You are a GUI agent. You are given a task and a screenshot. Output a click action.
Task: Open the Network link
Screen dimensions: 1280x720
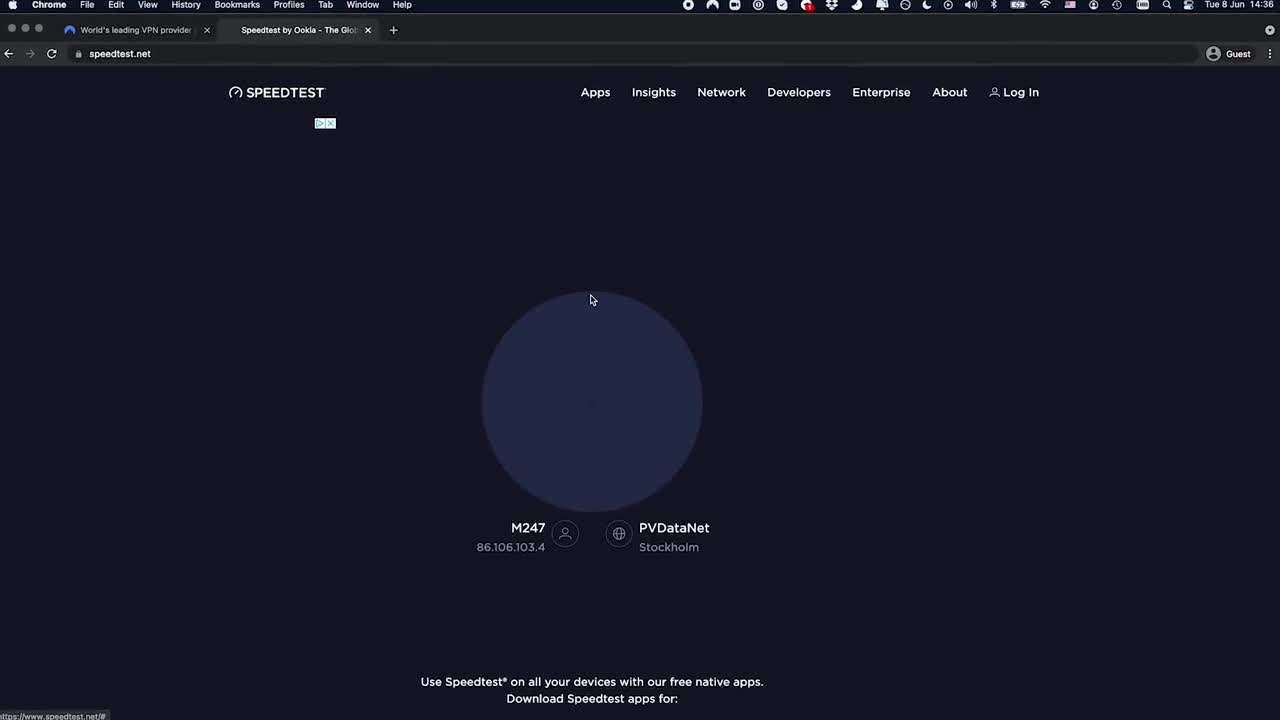pyautogui.click(x=721, y=92)
